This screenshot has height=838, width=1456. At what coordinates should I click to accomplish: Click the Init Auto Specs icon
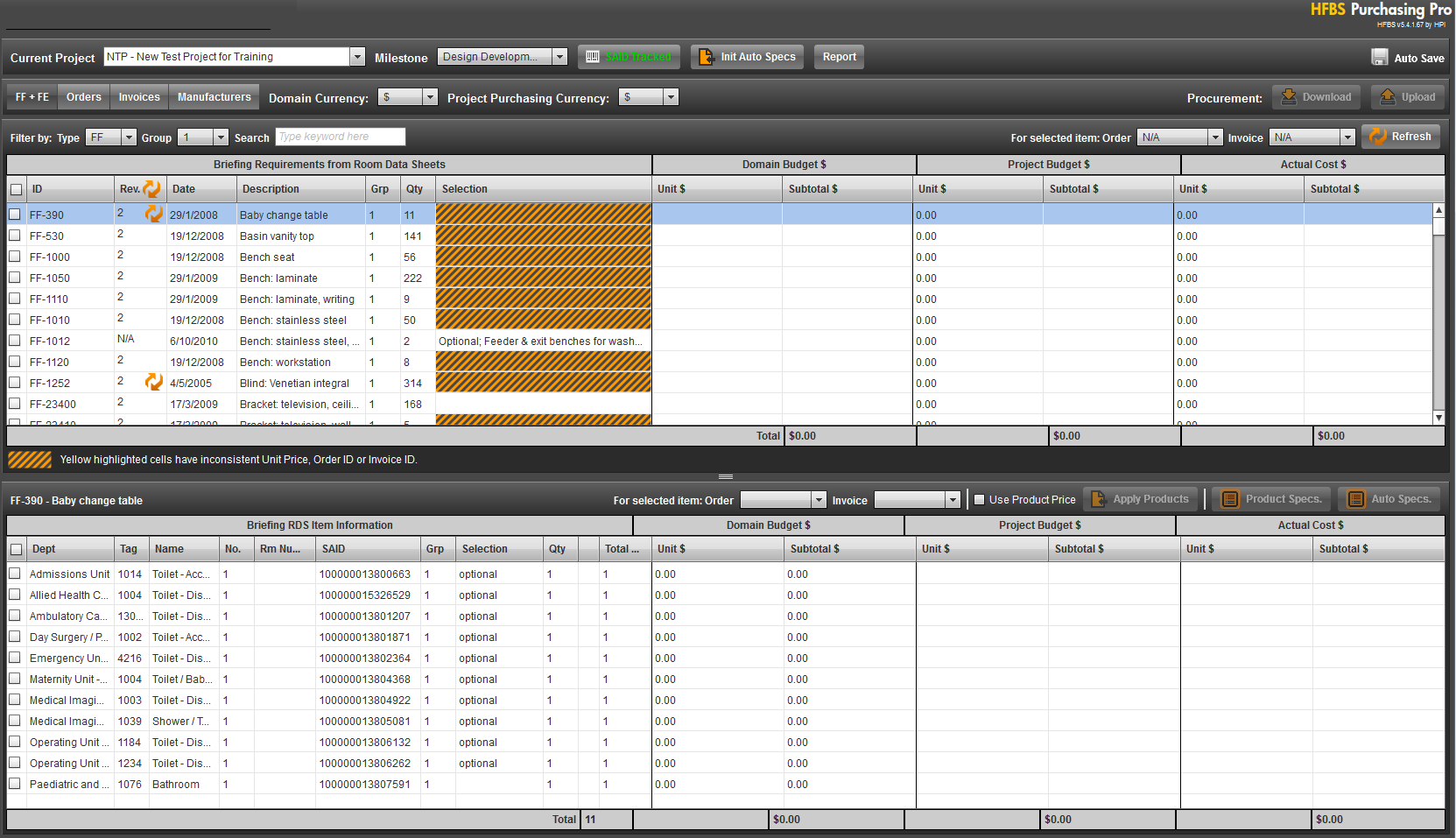pos(706,57)
